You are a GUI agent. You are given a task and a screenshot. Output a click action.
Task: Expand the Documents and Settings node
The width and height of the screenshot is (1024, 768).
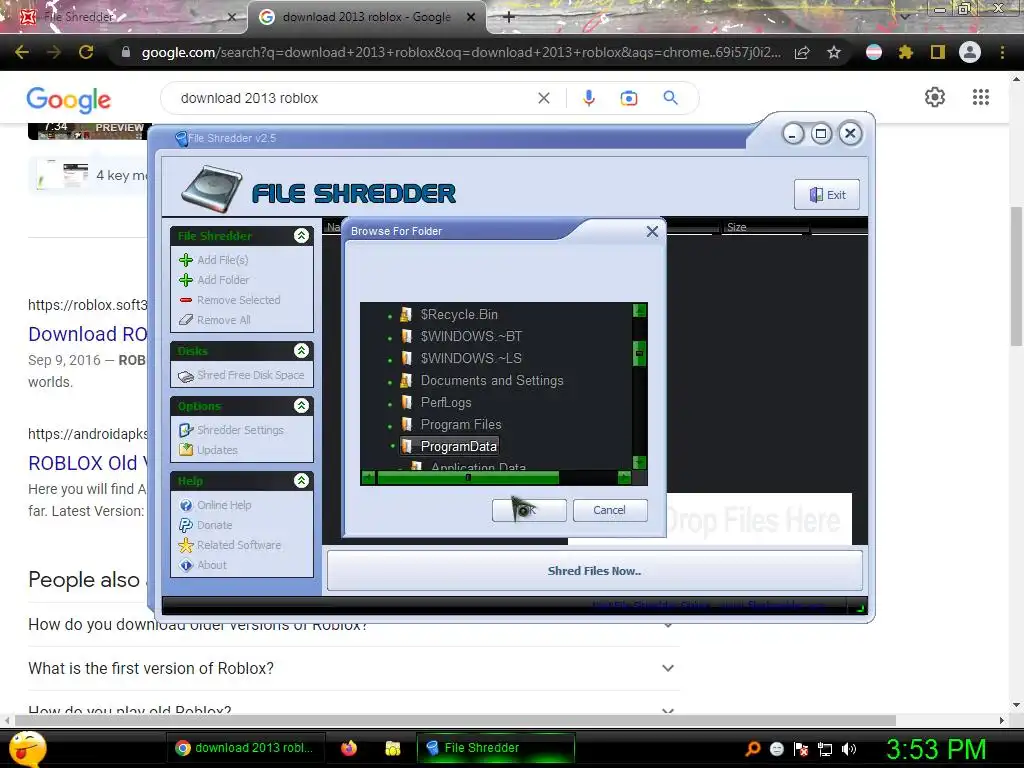click(x=390, y=383)
